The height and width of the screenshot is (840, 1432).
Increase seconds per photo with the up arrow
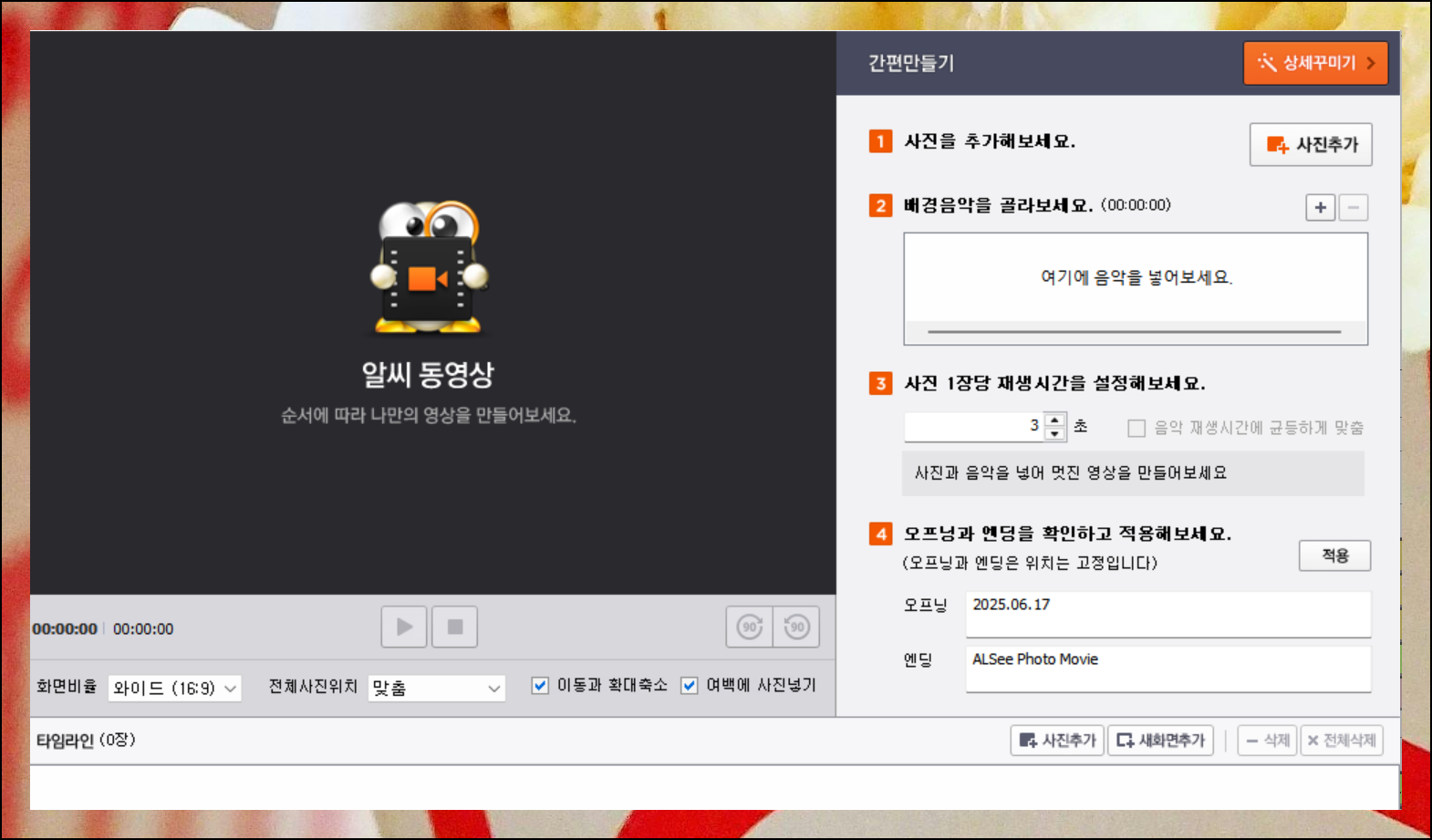click(x=1055, y=420)
